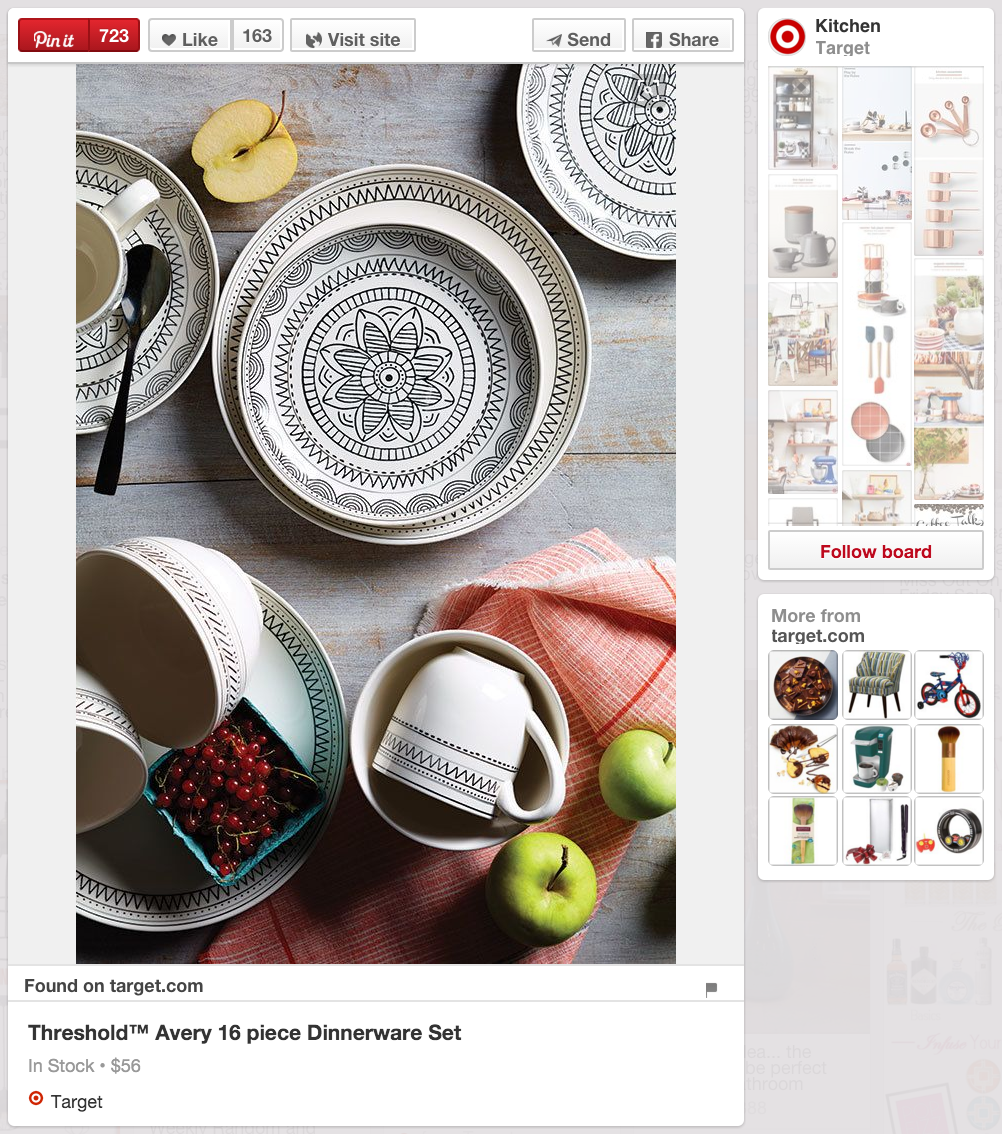This screenshot has width=1002, height=1134.
Task: Open the blue kids bicycle thumbnail
Action: point(948,684)
